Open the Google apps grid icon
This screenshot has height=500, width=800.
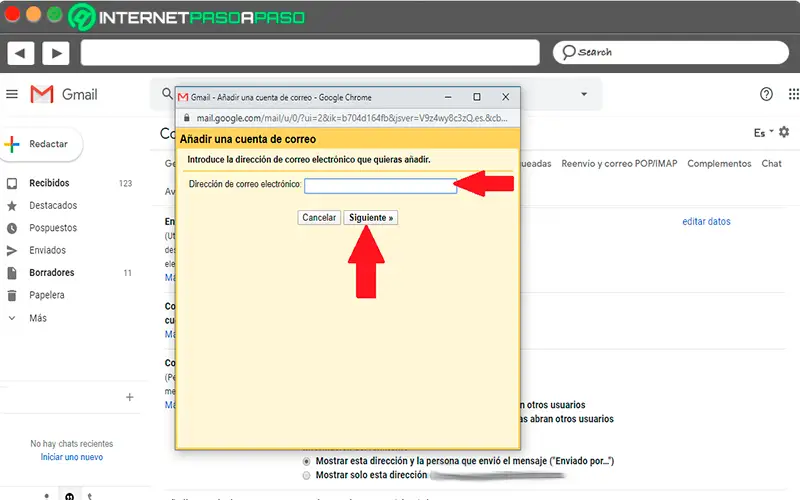tap(793, 94)
